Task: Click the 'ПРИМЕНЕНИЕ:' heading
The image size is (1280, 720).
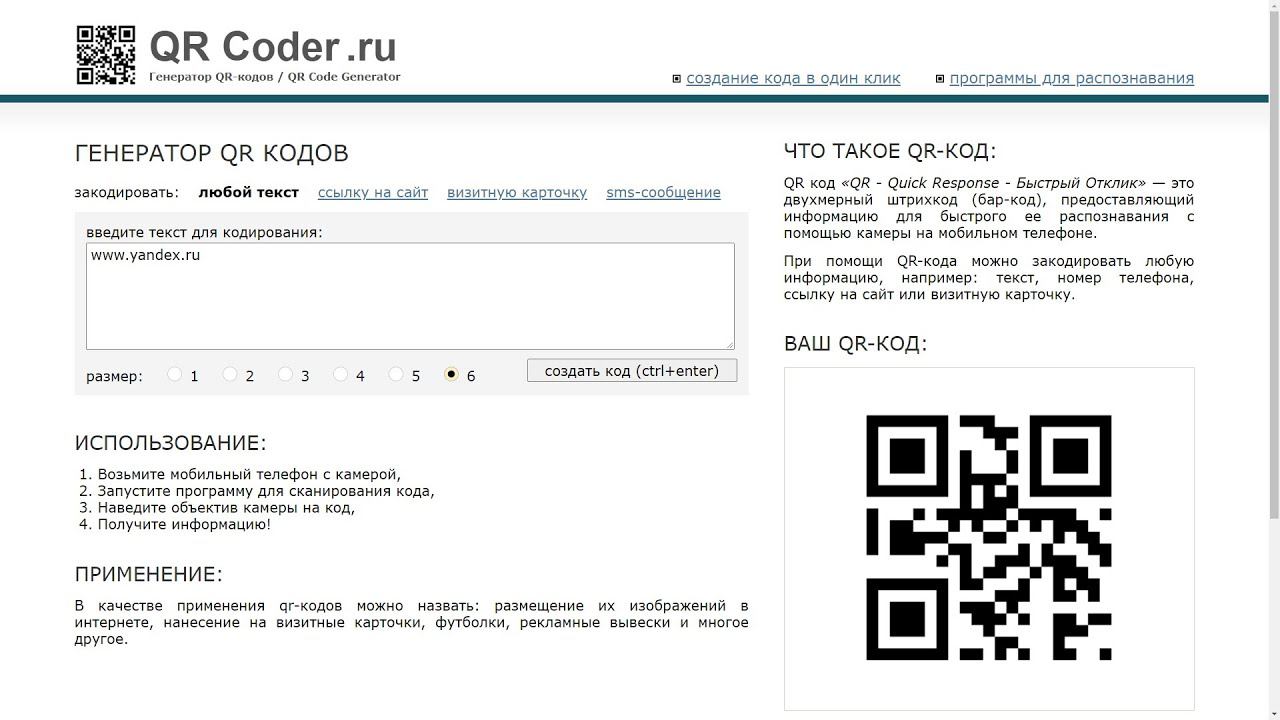Action: [149, 575]
